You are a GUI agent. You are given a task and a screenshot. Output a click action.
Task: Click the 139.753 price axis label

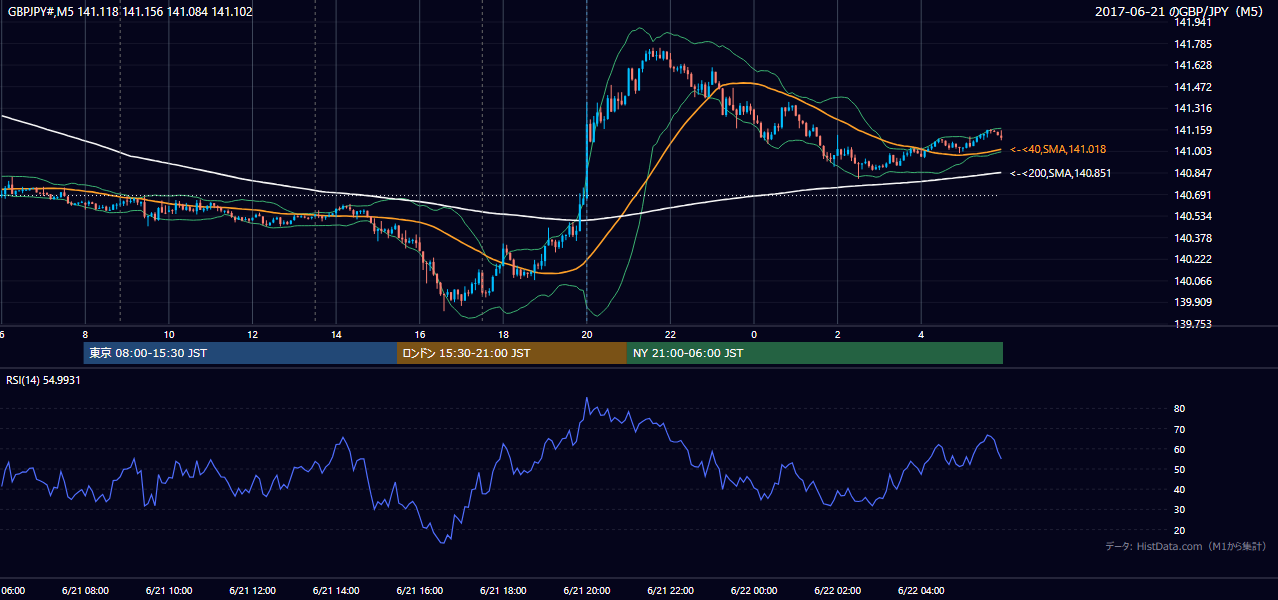[1193, 324]
